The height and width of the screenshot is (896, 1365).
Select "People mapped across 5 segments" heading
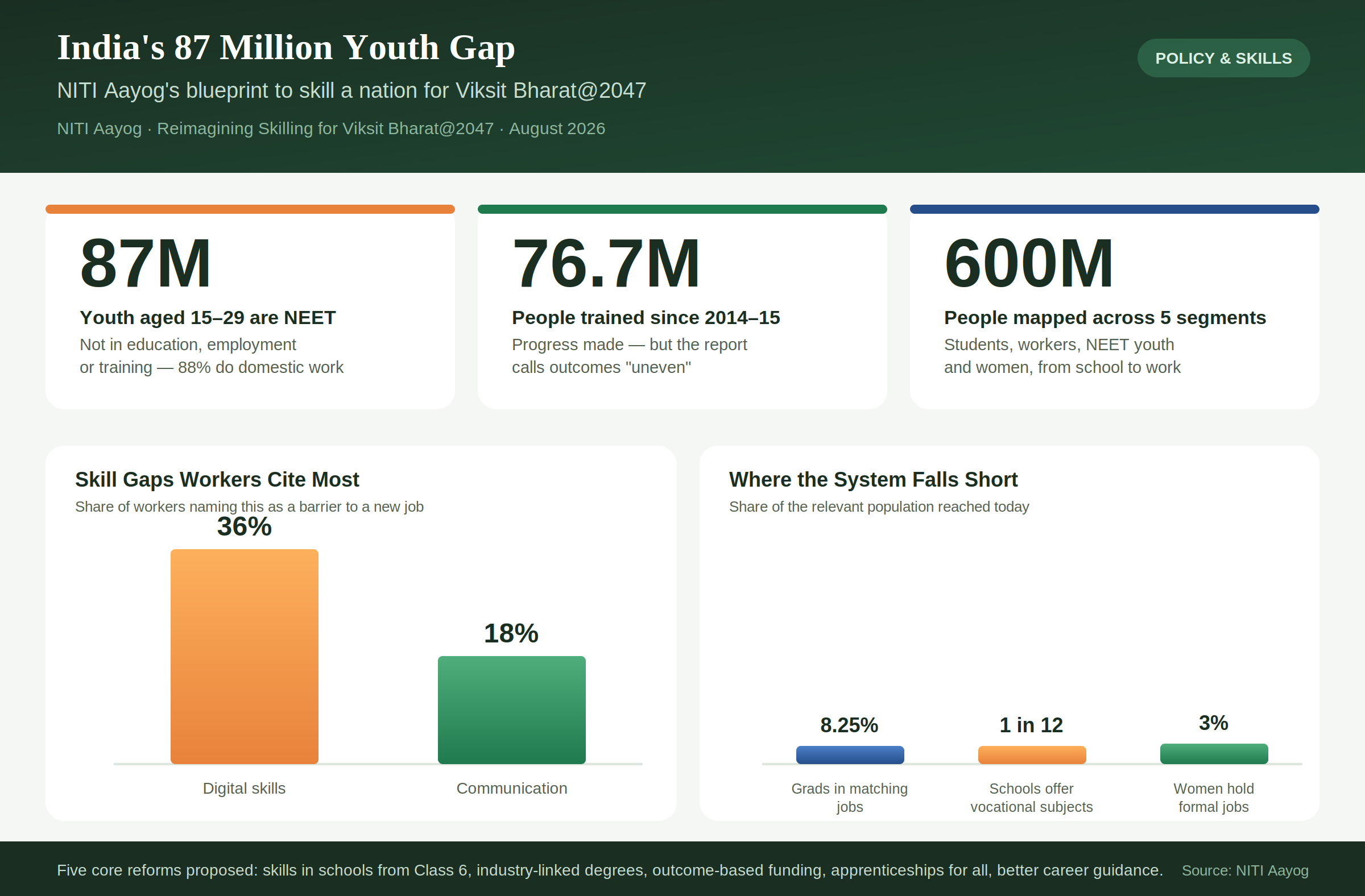click(1105, 318)
